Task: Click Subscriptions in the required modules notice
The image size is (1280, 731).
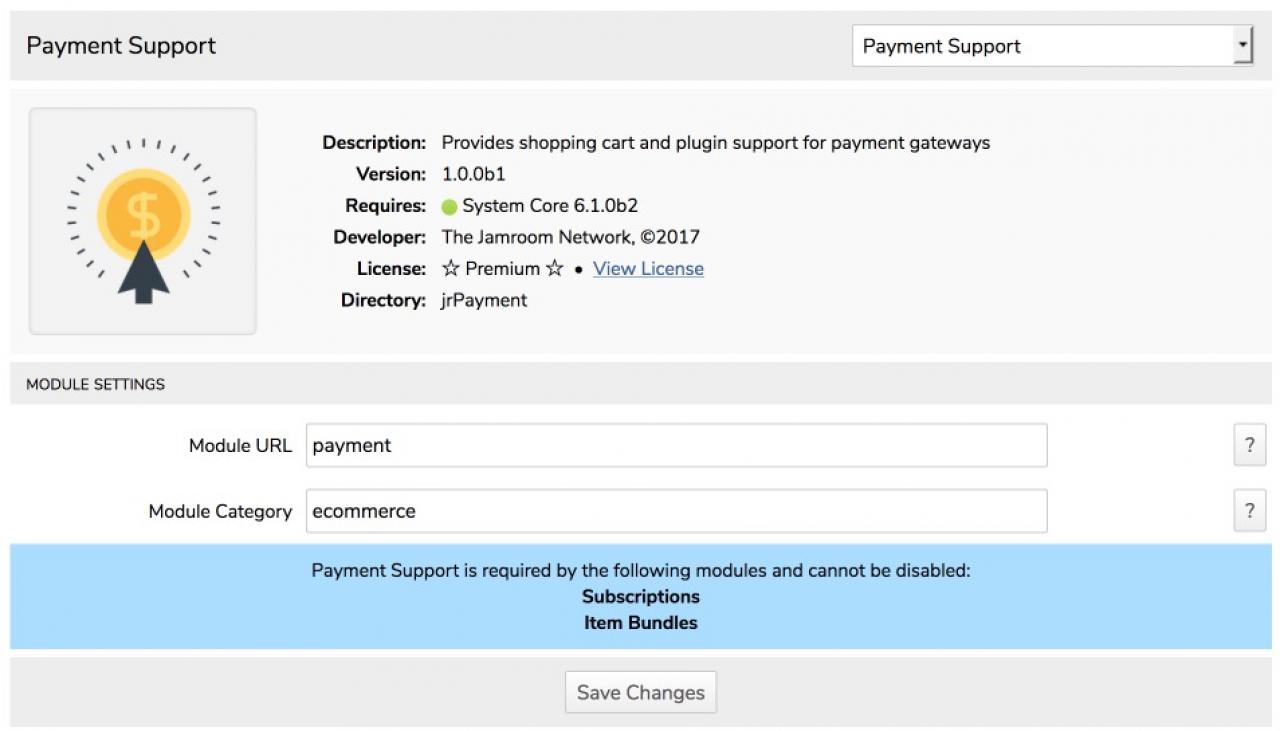Action: tap(641, 597)
